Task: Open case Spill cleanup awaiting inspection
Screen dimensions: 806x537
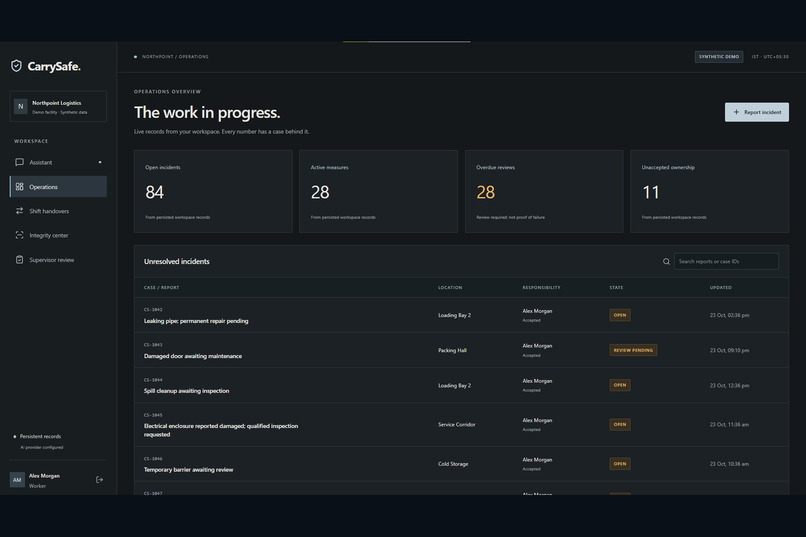Action: (187, 391)
